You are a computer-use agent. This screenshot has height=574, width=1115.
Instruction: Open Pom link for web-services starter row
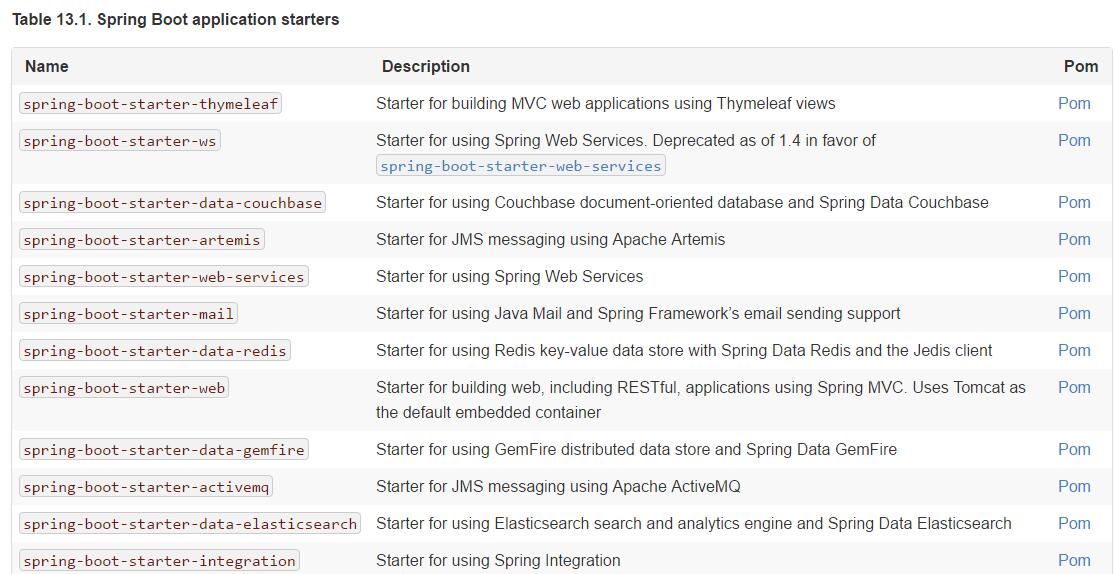click(x=1074, y=276)
